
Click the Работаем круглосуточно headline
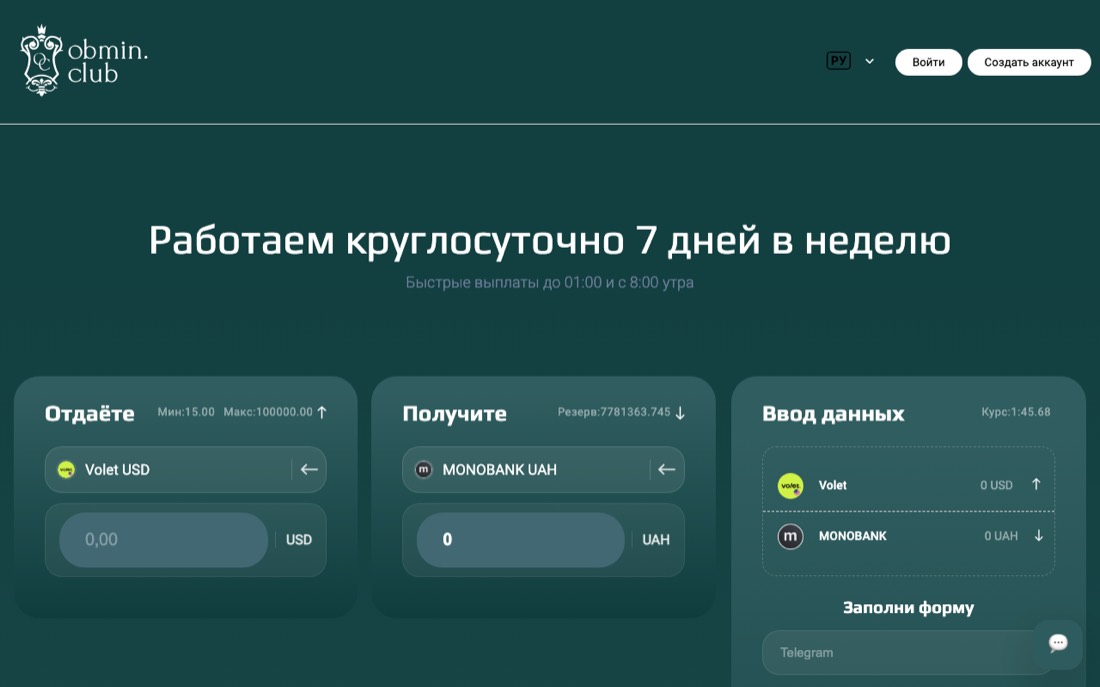point(549,241)
